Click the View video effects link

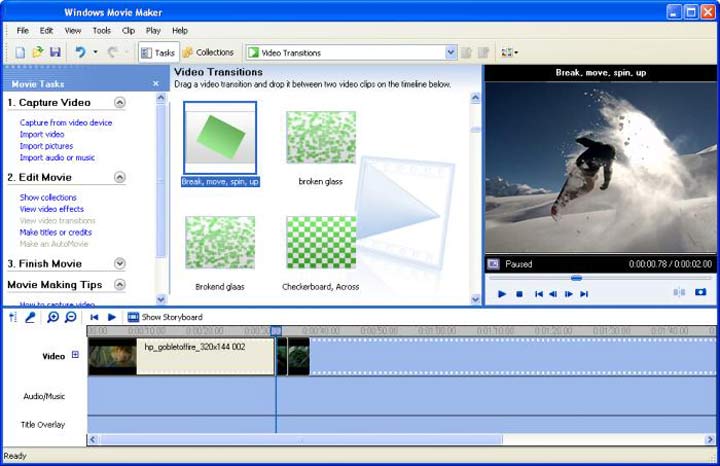pos(52,209)
